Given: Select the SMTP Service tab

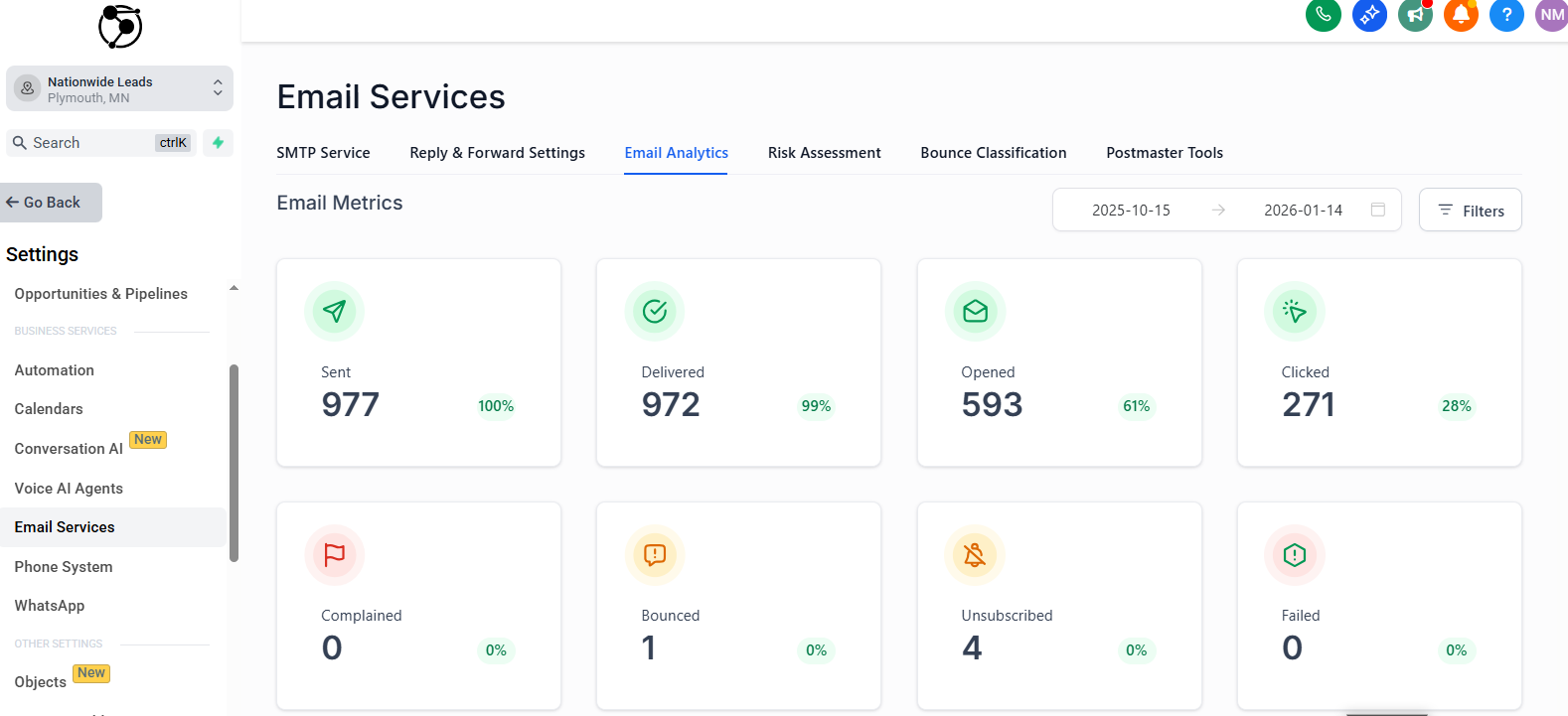Looking at the screenshot, I should (x=323, y=153).
